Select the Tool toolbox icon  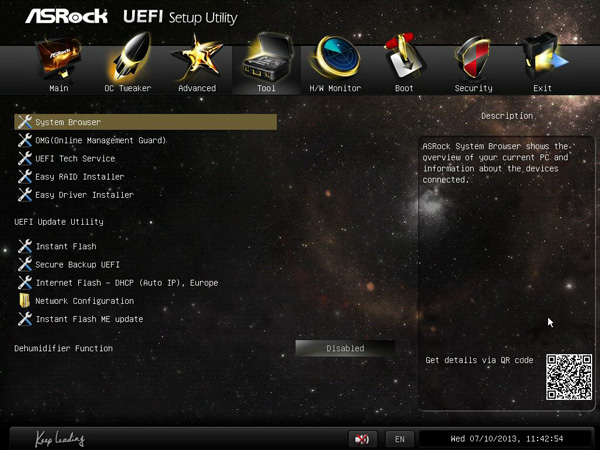click(x=267, y=57)
